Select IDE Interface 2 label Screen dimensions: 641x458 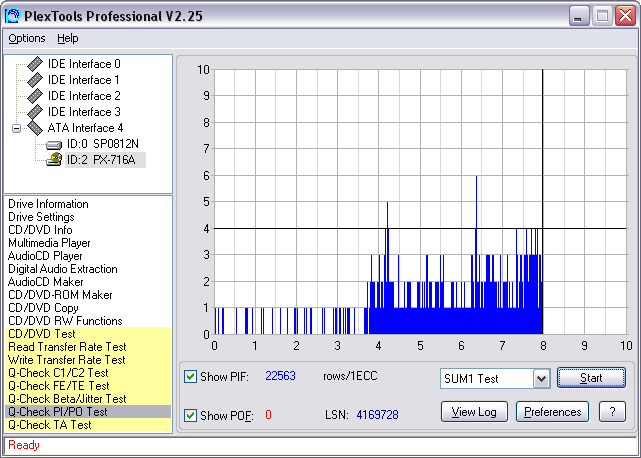pos(84,96)
